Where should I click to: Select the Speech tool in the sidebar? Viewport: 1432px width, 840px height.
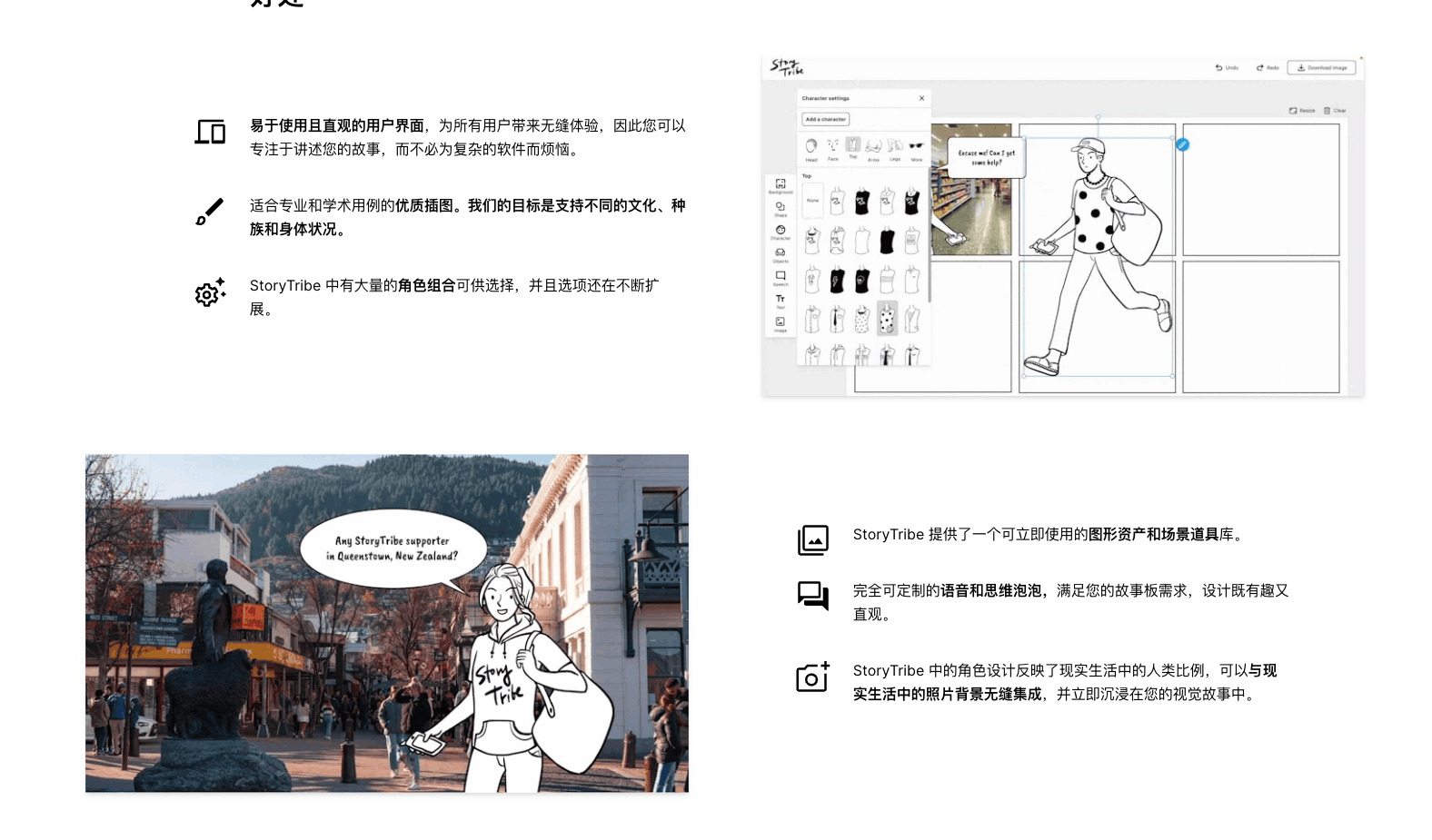point(781,278)
